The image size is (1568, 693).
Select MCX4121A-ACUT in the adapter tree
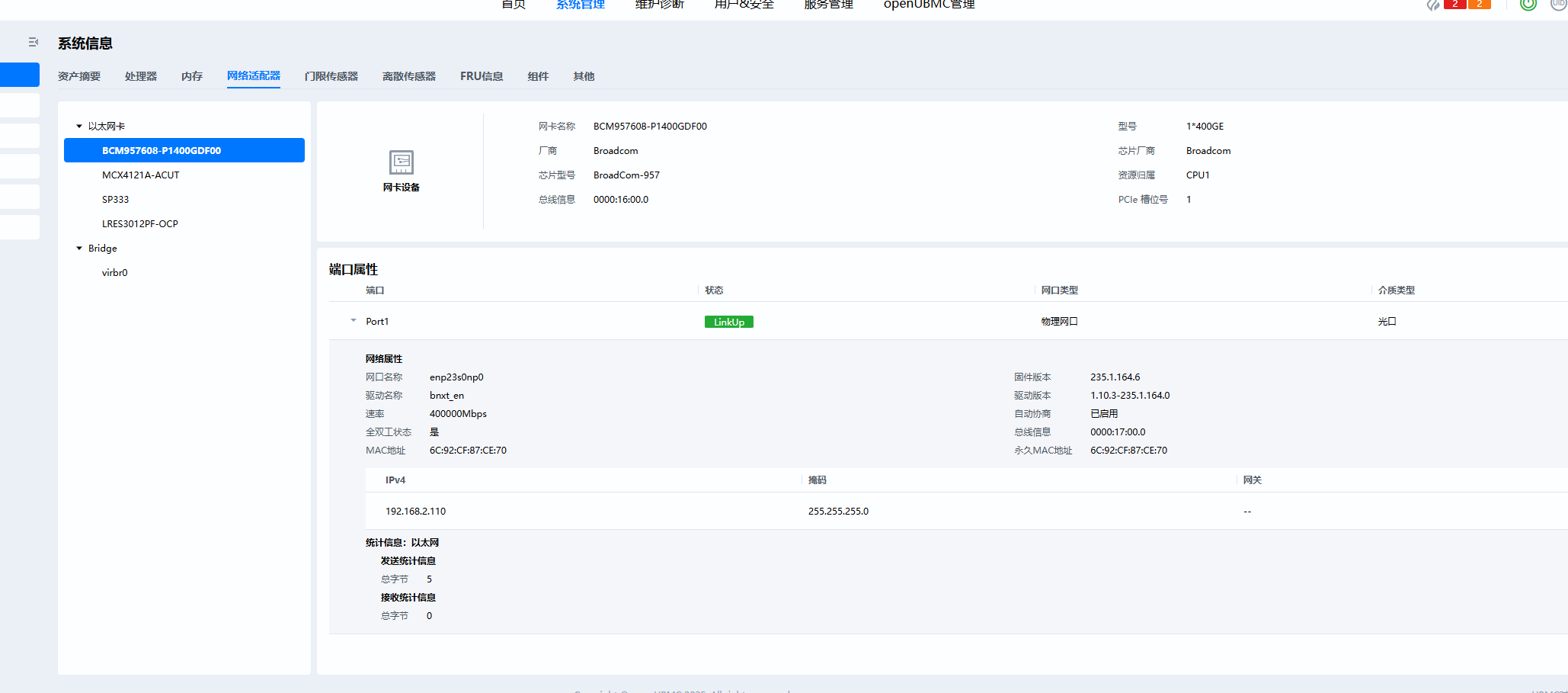(x=141, y=175)
